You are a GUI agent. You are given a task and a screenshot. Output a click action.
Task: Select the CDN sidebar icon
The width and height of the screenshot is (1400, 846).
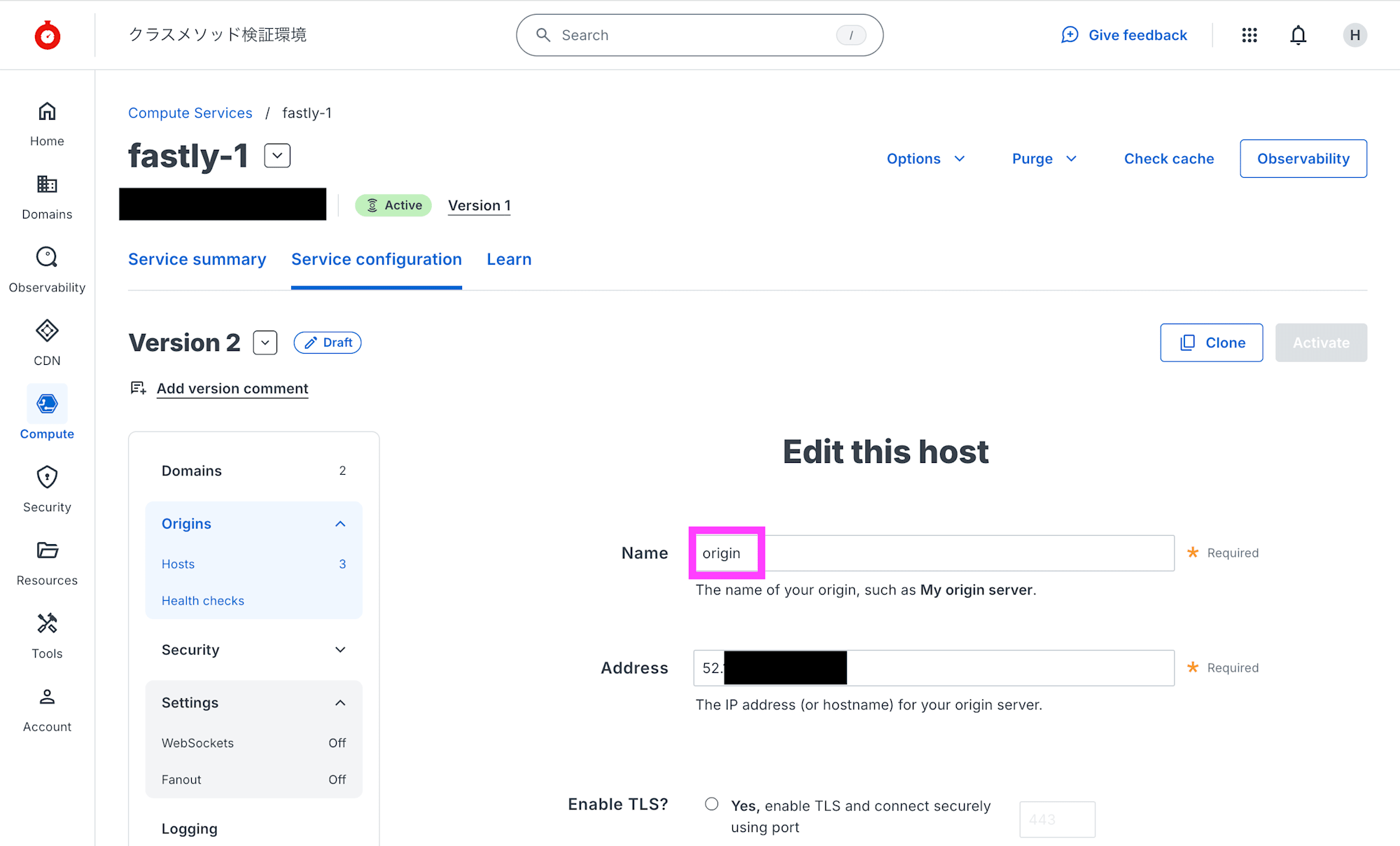click(47, 331)
